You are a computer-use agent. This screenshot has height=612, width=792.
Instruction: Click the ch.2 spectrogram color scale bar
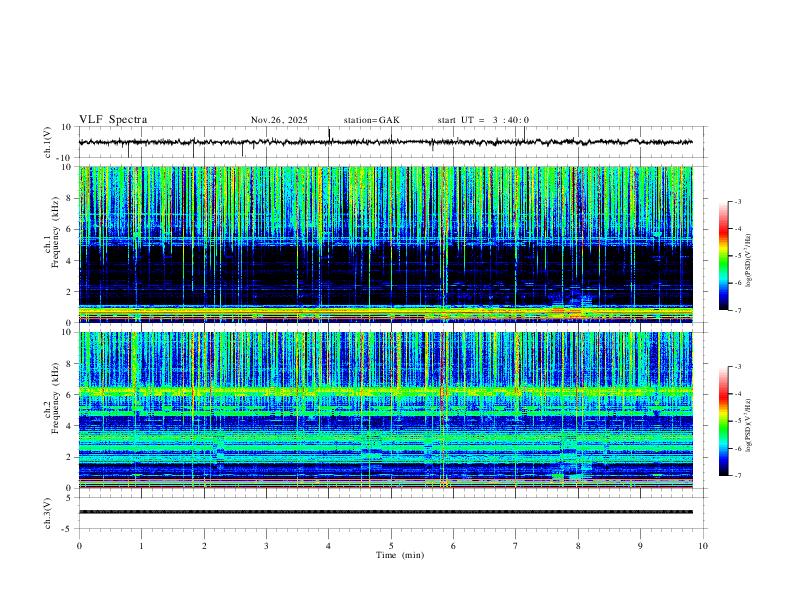tap(723, 421)
